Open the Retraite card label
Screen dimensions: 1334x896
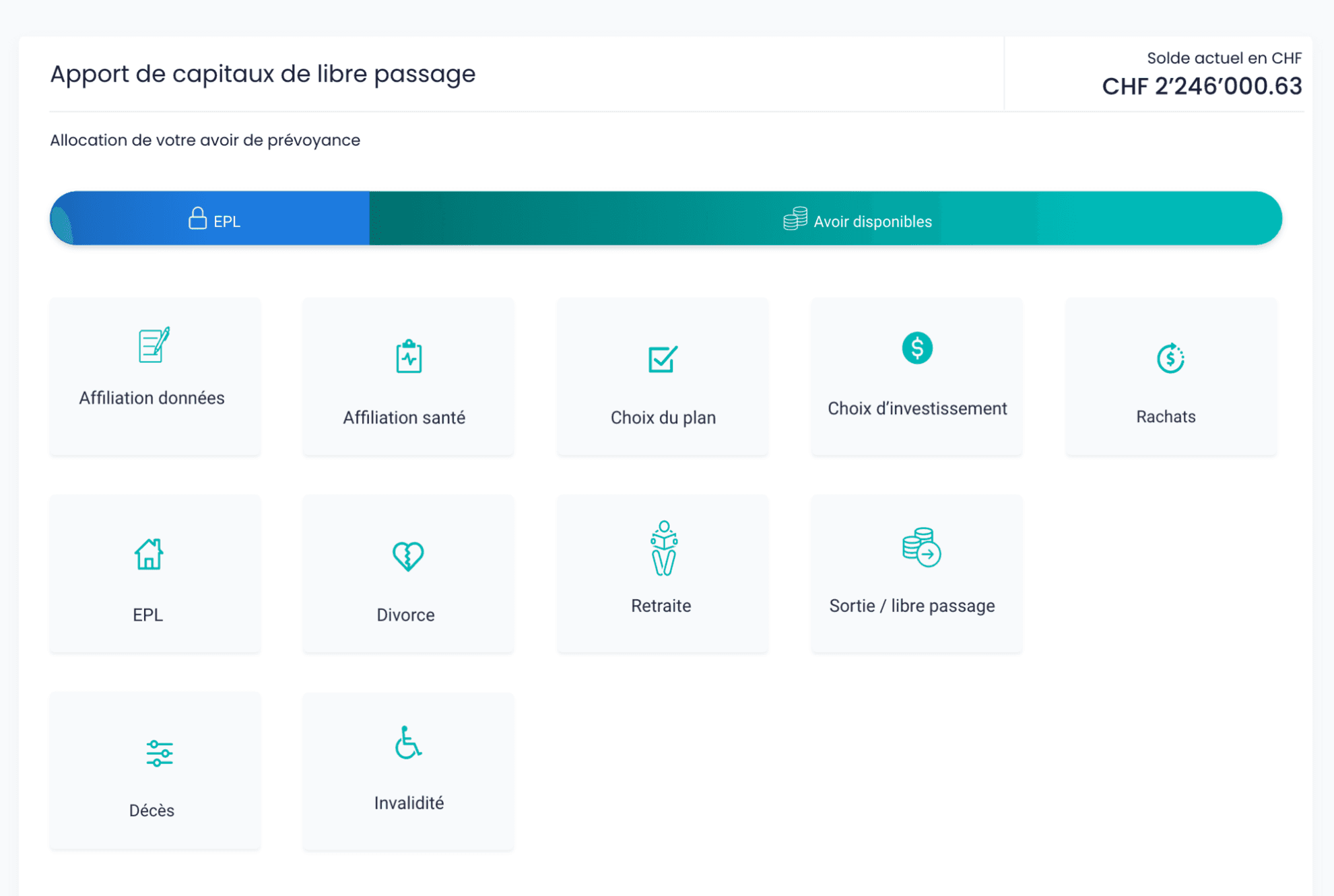tap(661, 606)
